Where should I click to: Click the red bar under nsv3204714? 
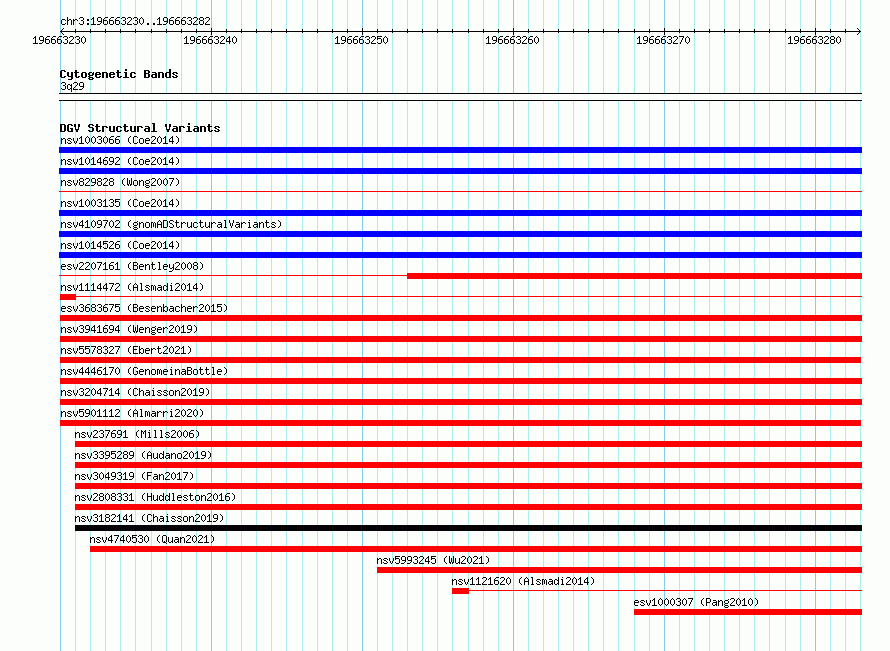[x=460, y=402]
